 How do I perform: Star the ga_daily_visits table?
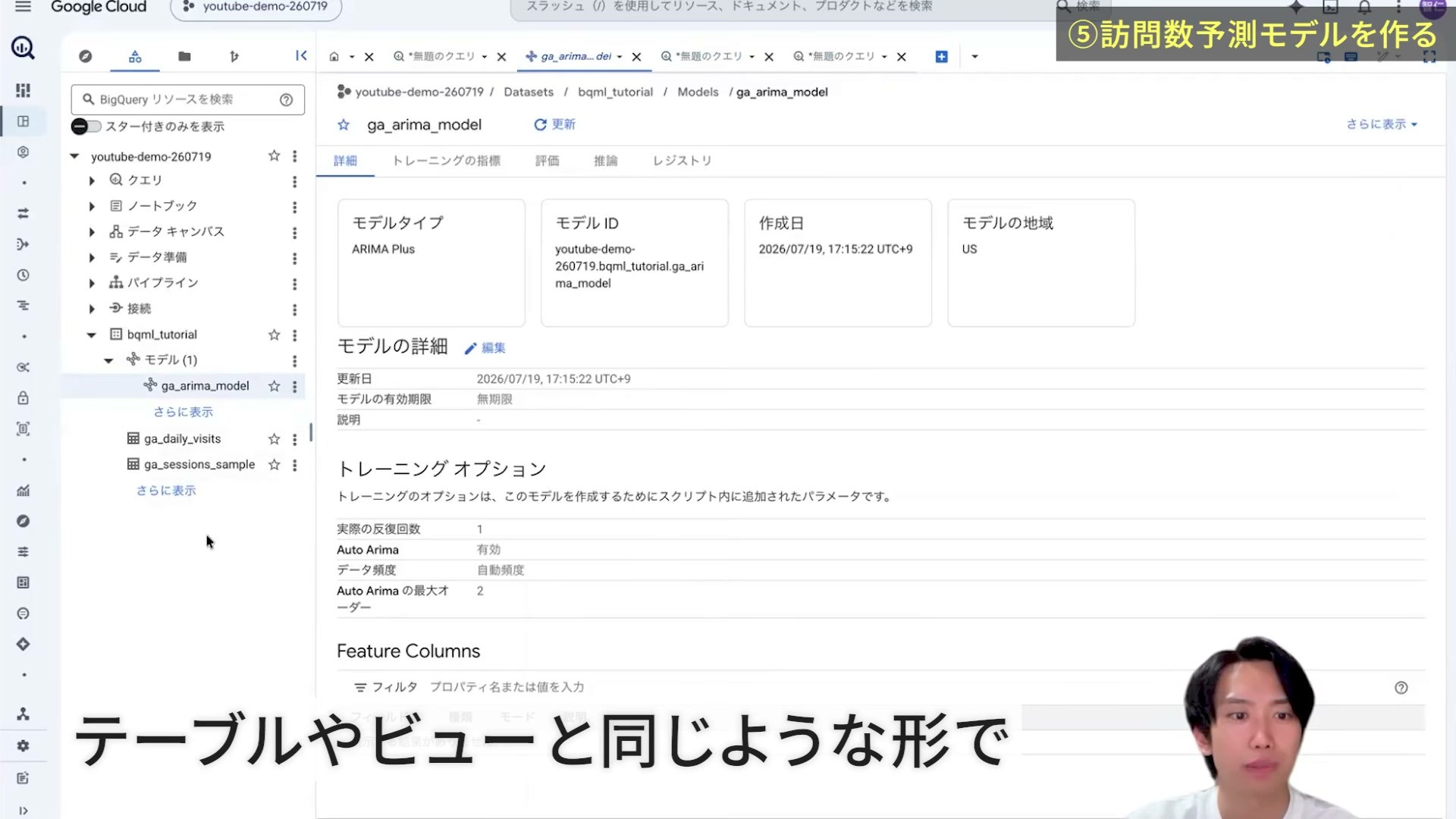click(274, 439)
